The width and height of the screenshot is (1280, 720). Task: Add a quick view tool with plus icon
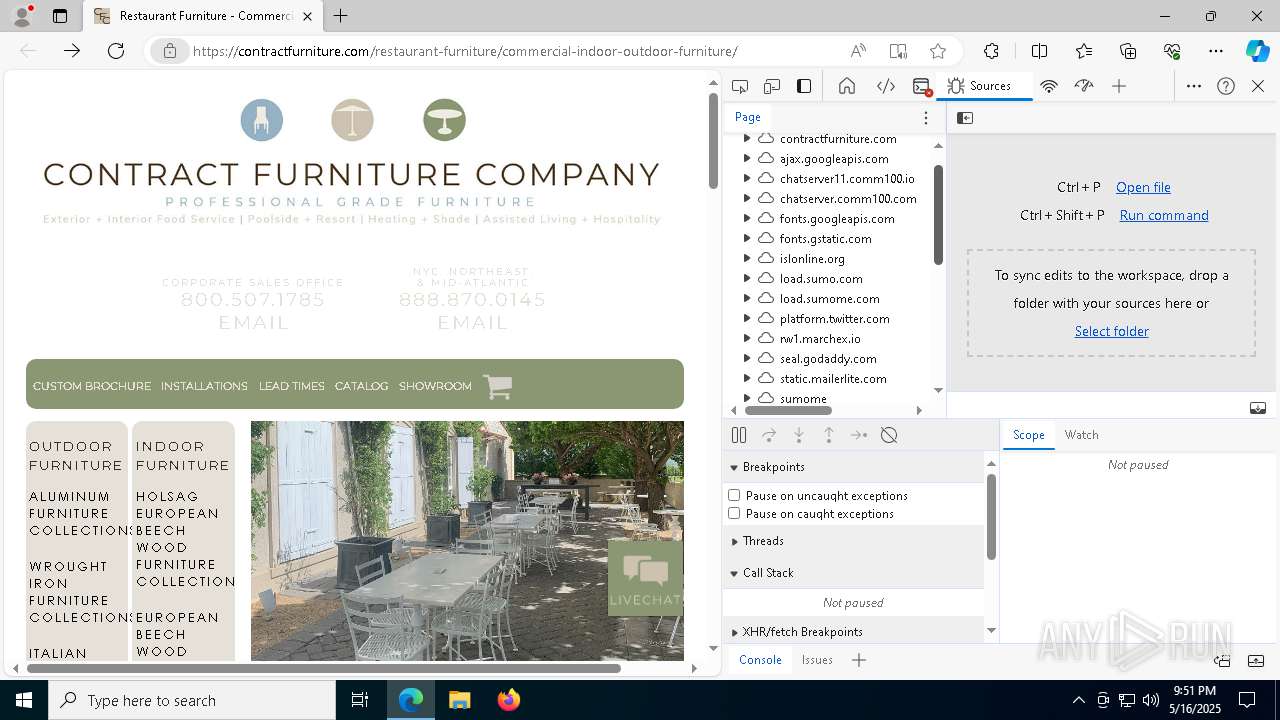click(x=859, y=660)
